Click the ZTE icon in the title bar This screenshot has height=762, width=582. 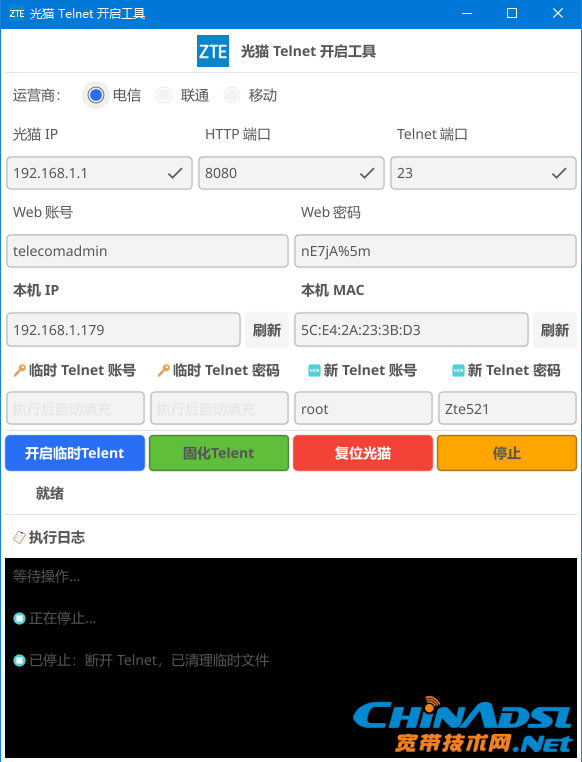pos(17,13)
